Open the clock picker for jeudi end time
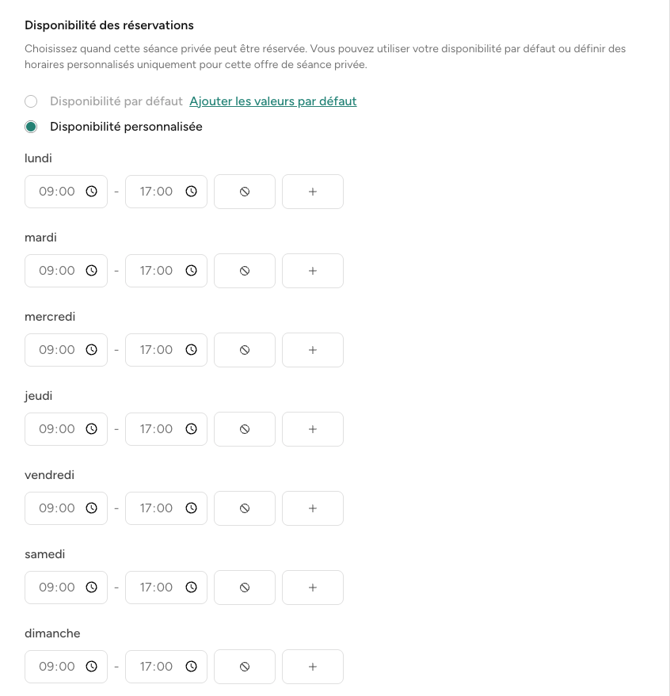670x696 pixels. coord(191,429)
